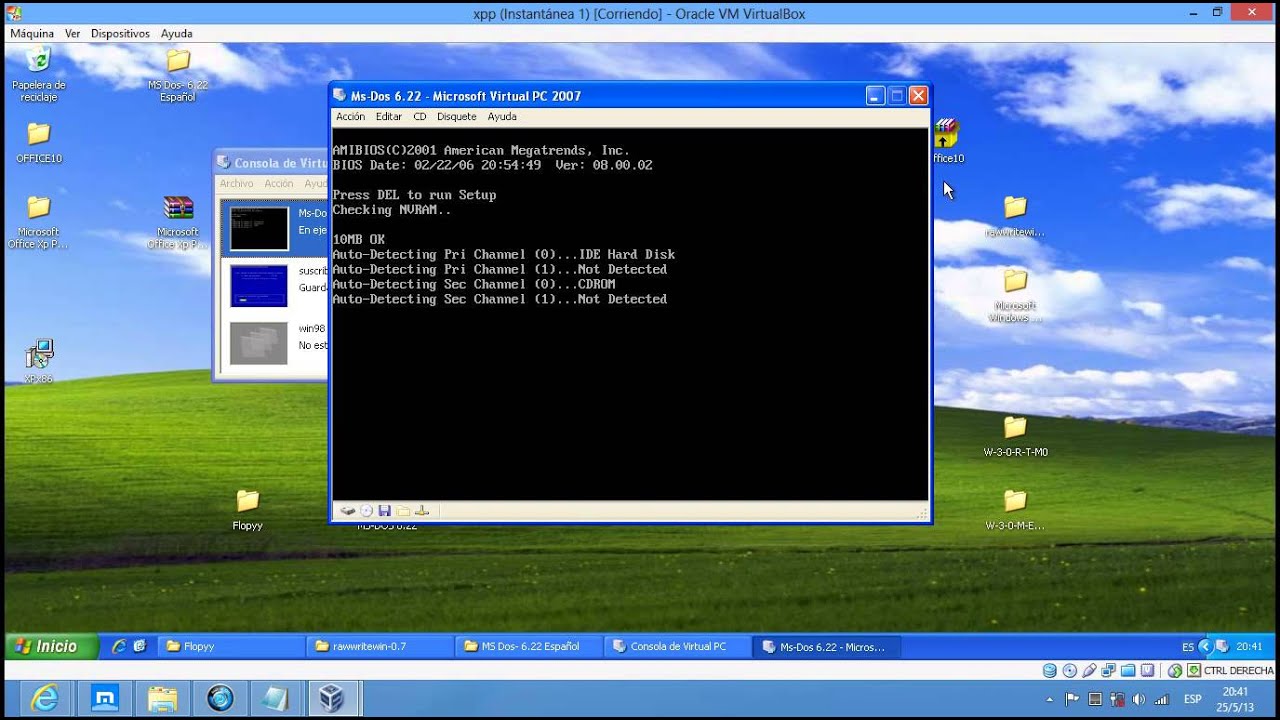The width and height of the screenshot is (1280, 720).
Task: Select blue-screen machine thumbnail in Consola
Action: 259,285
